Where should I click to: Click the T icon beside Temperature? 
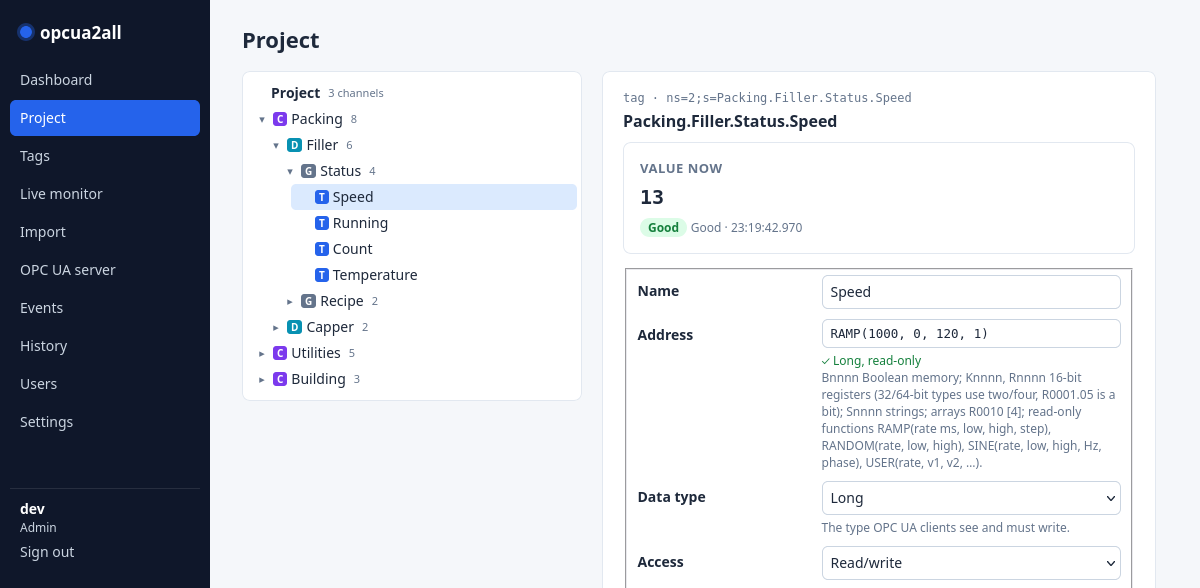pyautogui.click(x=322, y=275)
